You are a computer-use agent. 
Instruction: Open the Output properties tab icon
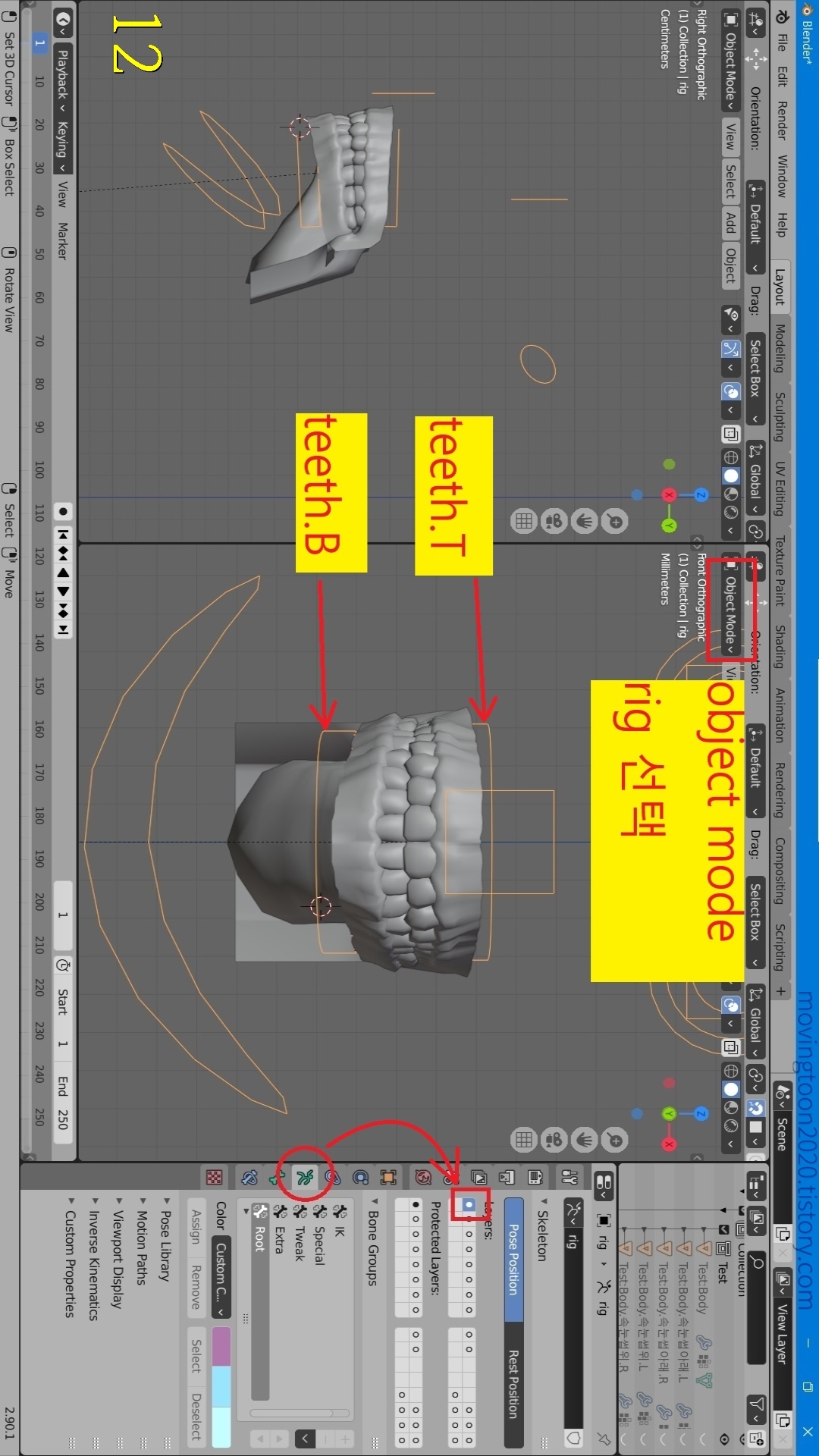tap(507, 1178)
